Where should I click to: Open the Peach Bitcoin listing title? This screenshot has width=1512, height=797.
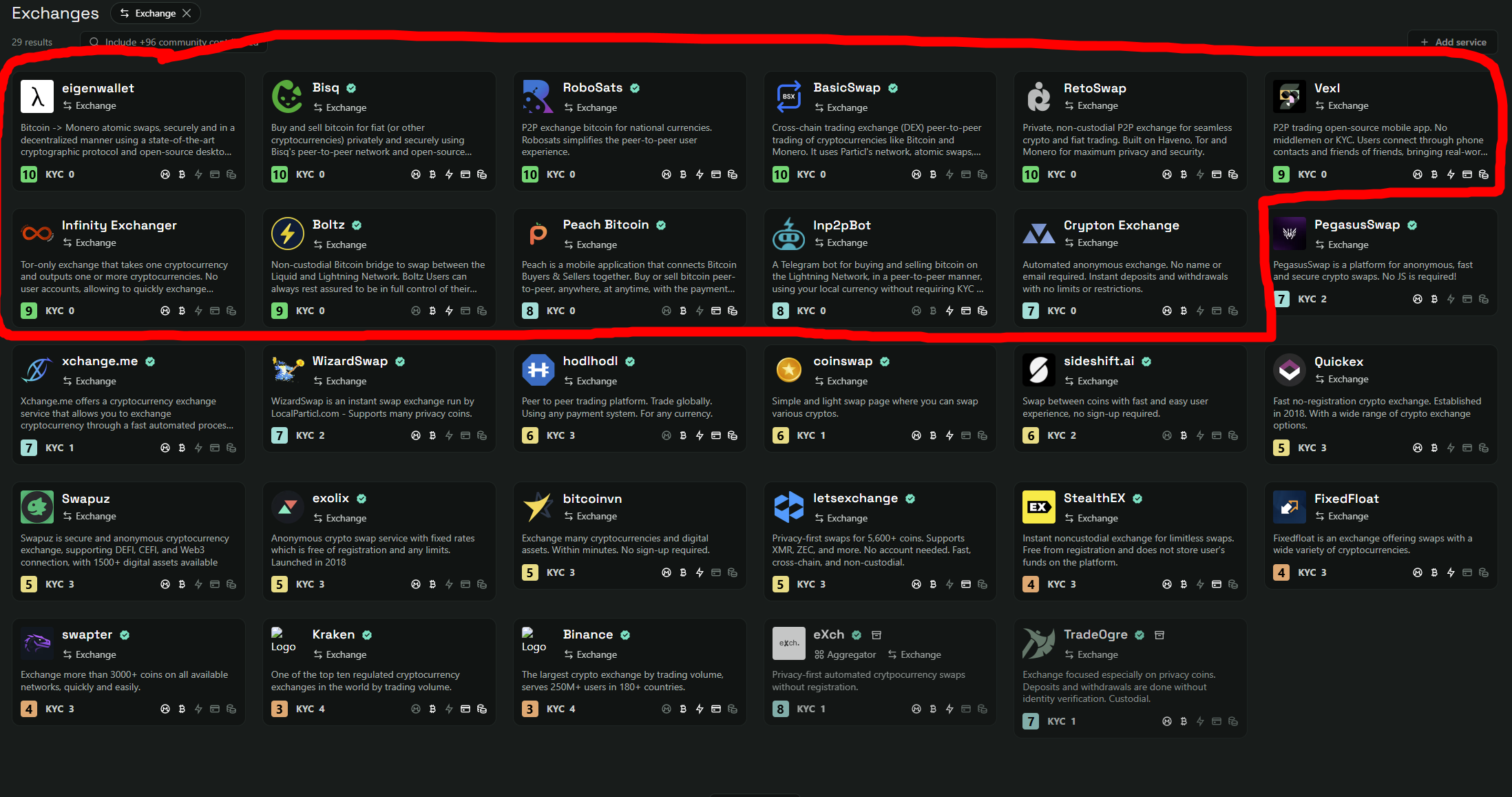click(605, 225)
